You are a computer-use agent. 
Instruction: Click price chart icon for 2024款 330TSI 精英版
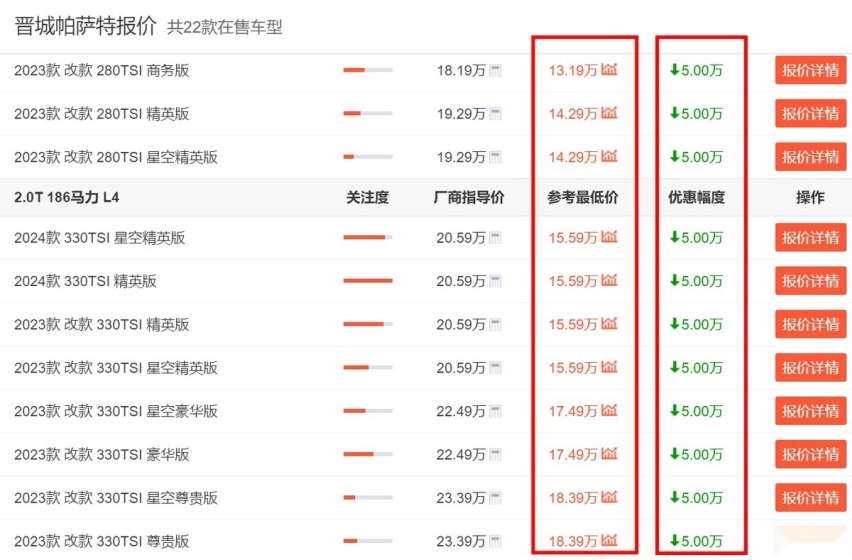pyautogui.click(x=609, y=280)
